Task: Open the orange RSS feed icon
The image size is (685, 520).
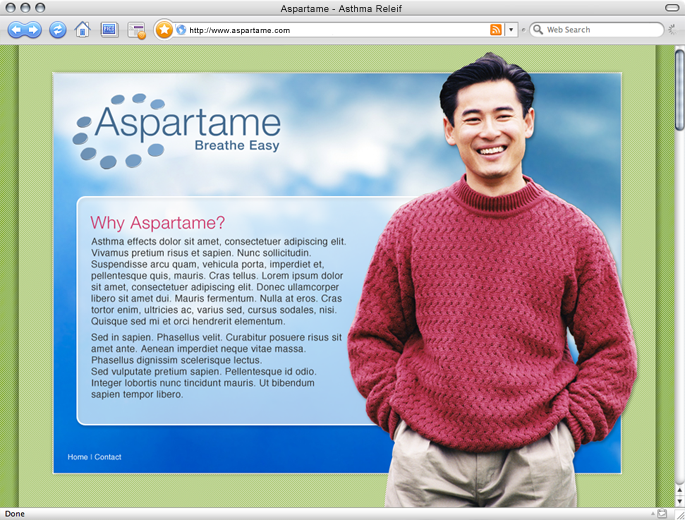Action: click(496, 30)
